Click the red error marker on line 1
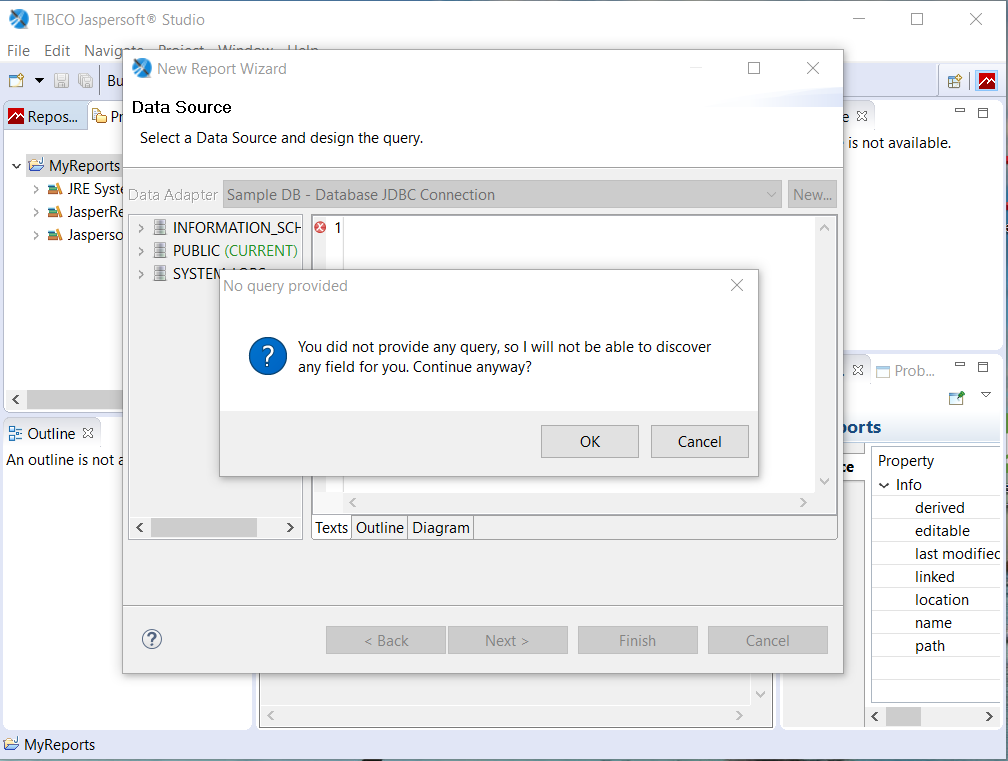 point(320,227)
